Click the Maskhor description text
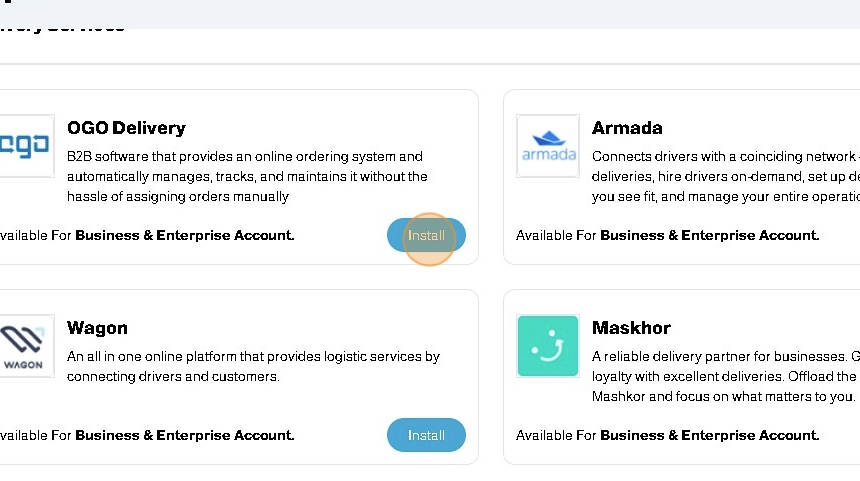This screenshot has height=481, width=860. point(726,376)
